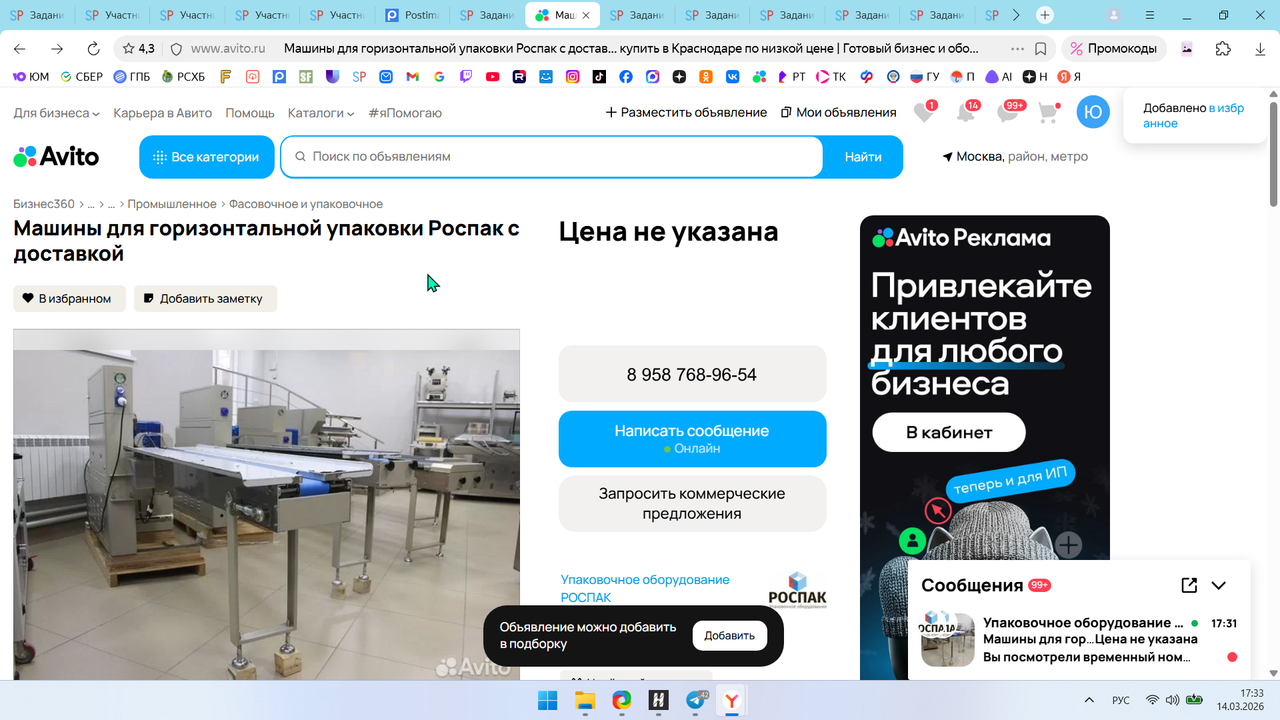Open the ГУ Gosuslugi bookmark
The image size is (1280, 720).
tap(925, 76)
